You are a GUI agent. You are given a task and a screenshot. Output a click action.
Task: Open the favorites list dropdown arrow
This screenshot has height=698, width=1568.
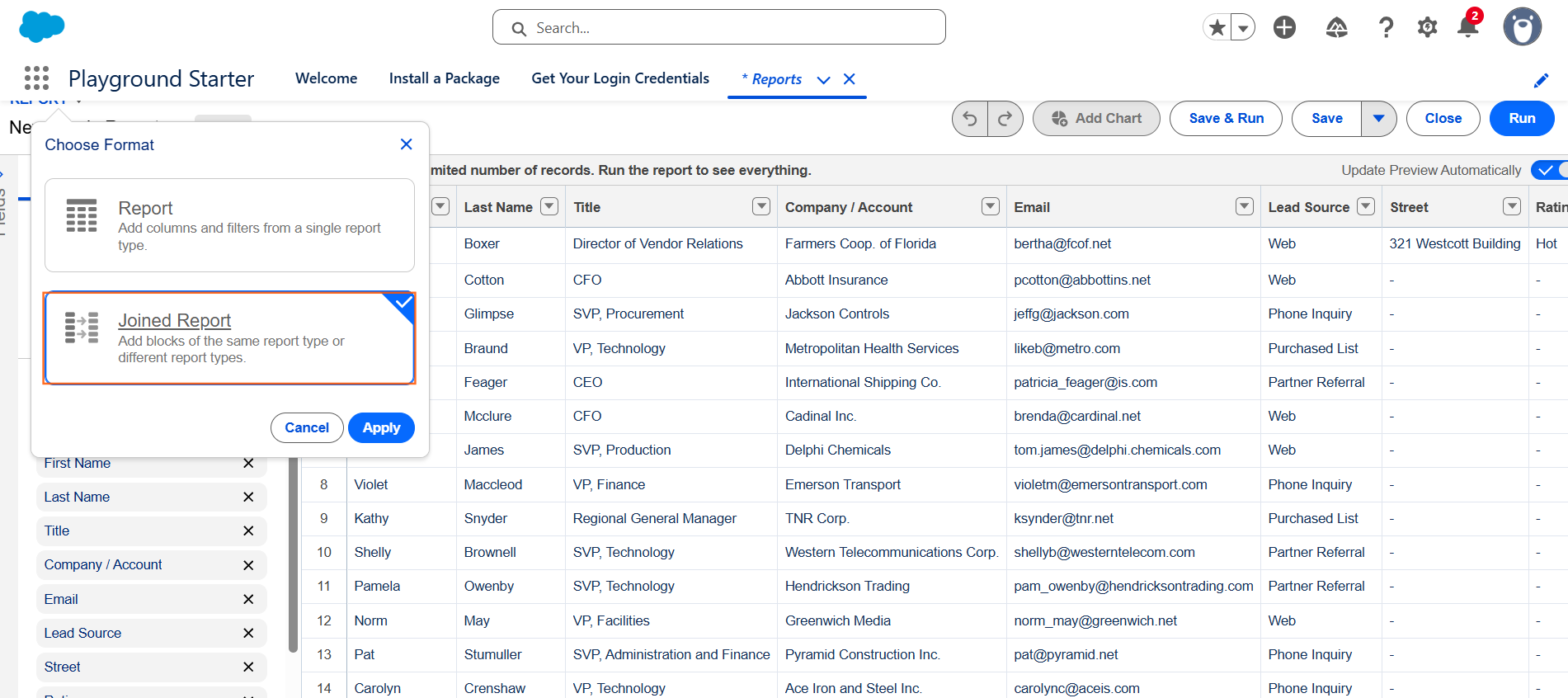click(1243, 28)
